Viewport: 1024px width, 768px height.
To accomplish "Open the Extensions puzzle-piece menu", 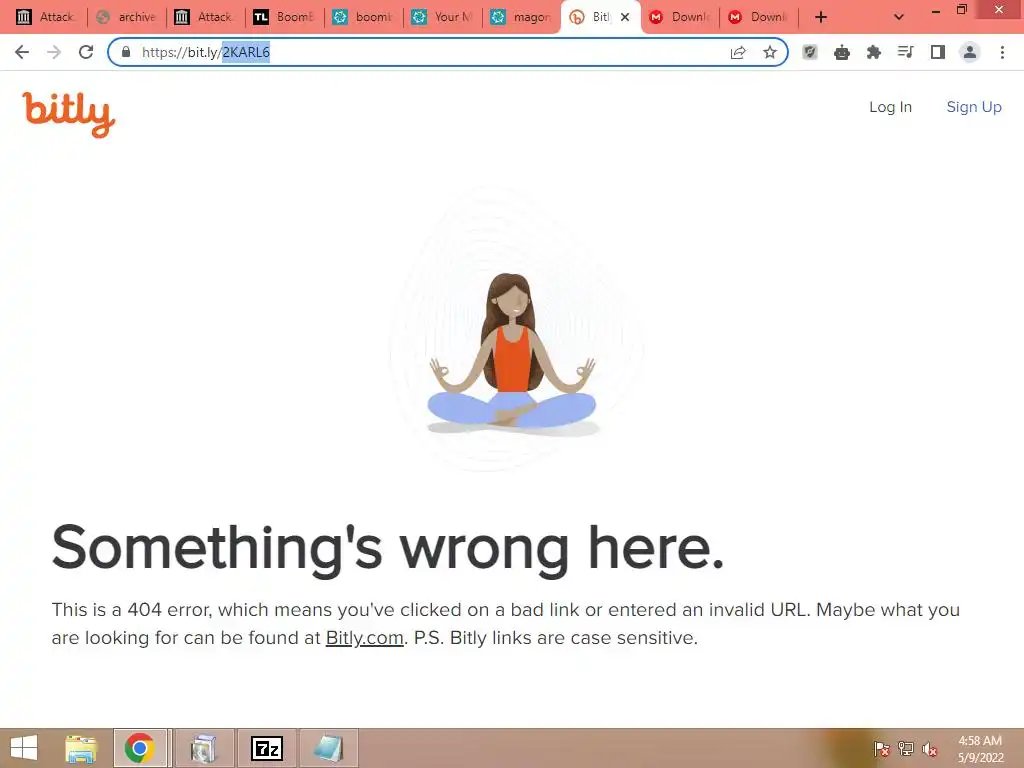I will pos(874,52).
